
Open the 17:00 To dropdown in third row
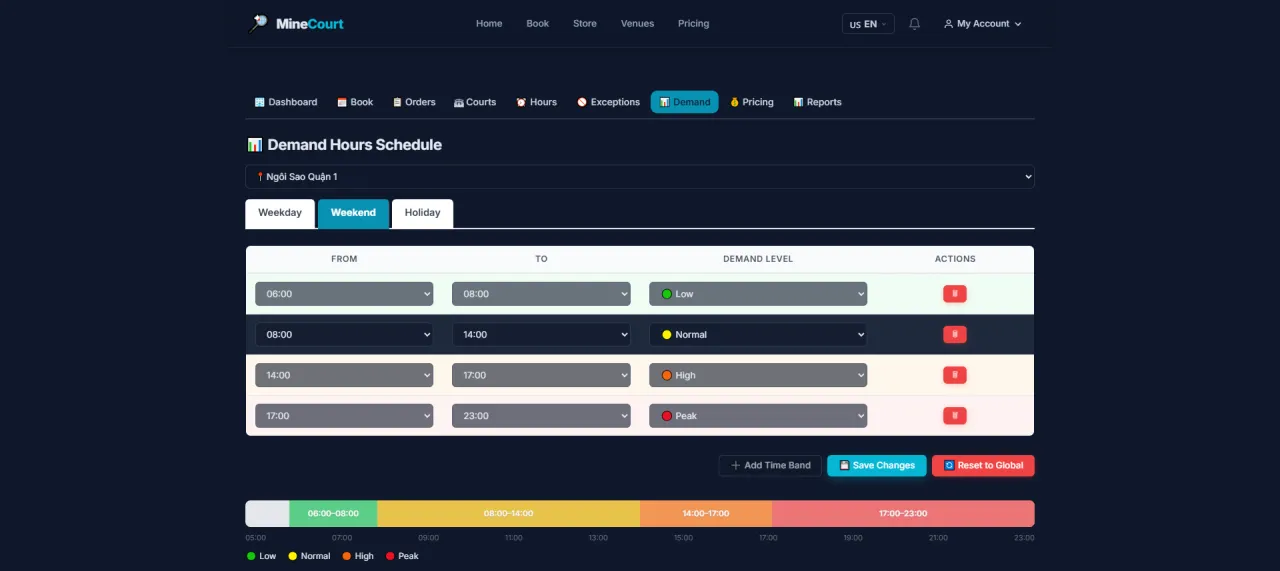pos(541,375)
